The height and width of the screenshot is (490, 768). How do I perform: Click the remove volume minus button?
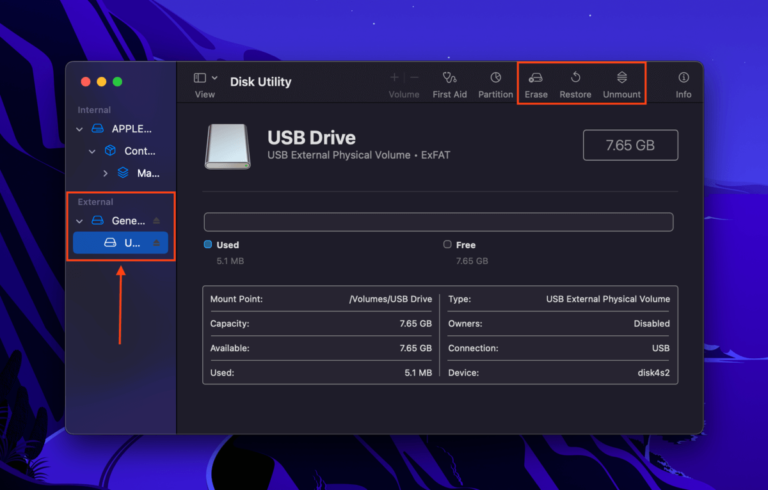tap(414, 77)
